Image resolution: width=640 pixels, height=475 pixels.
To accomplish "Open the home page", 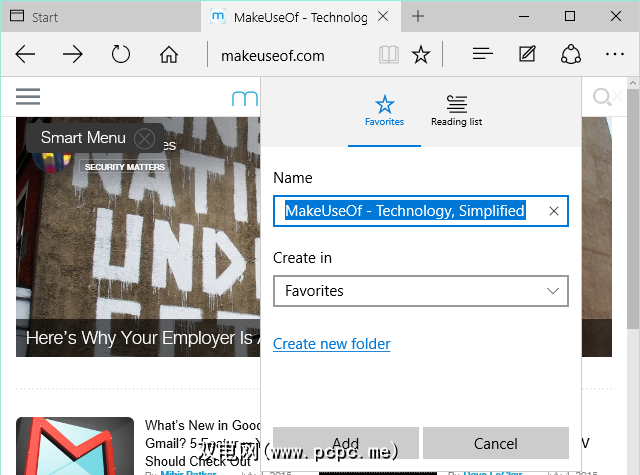I will pyautogui.click(x=169, y=54).
